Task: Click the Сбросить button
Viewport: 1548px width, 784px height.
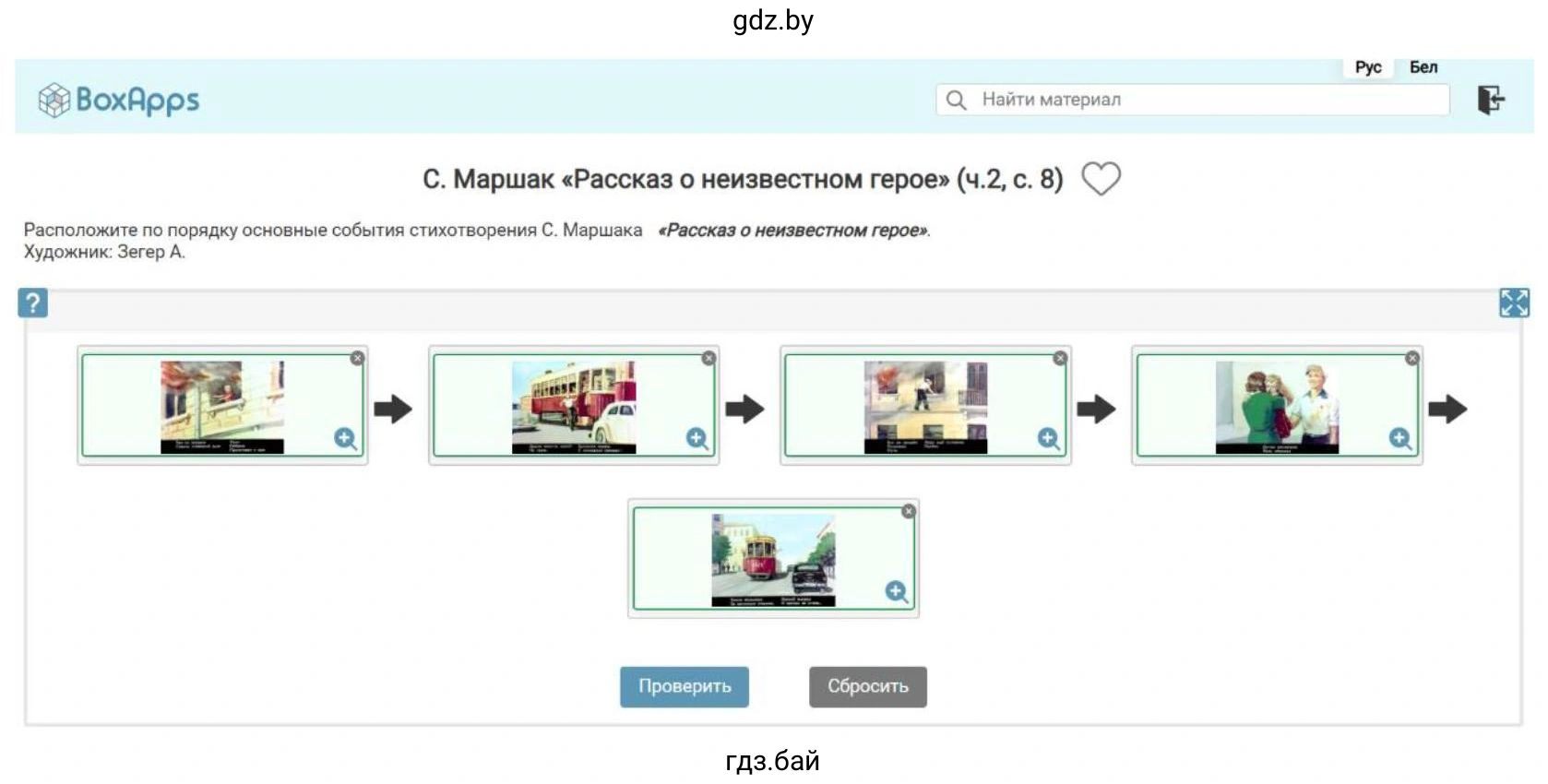Action: [x=868, y=686]
